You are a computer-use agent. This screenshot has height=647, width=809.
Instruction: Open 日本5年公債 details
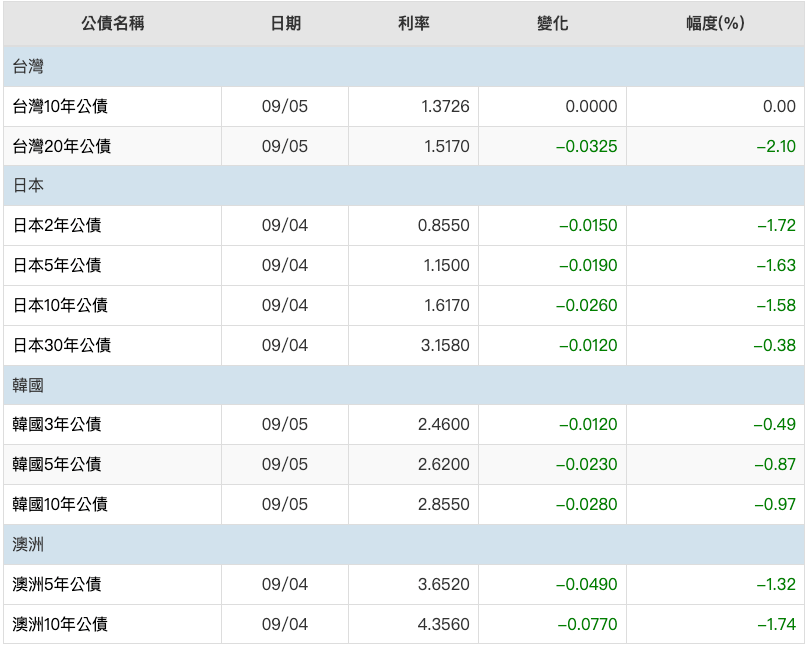tap(57, 266)
